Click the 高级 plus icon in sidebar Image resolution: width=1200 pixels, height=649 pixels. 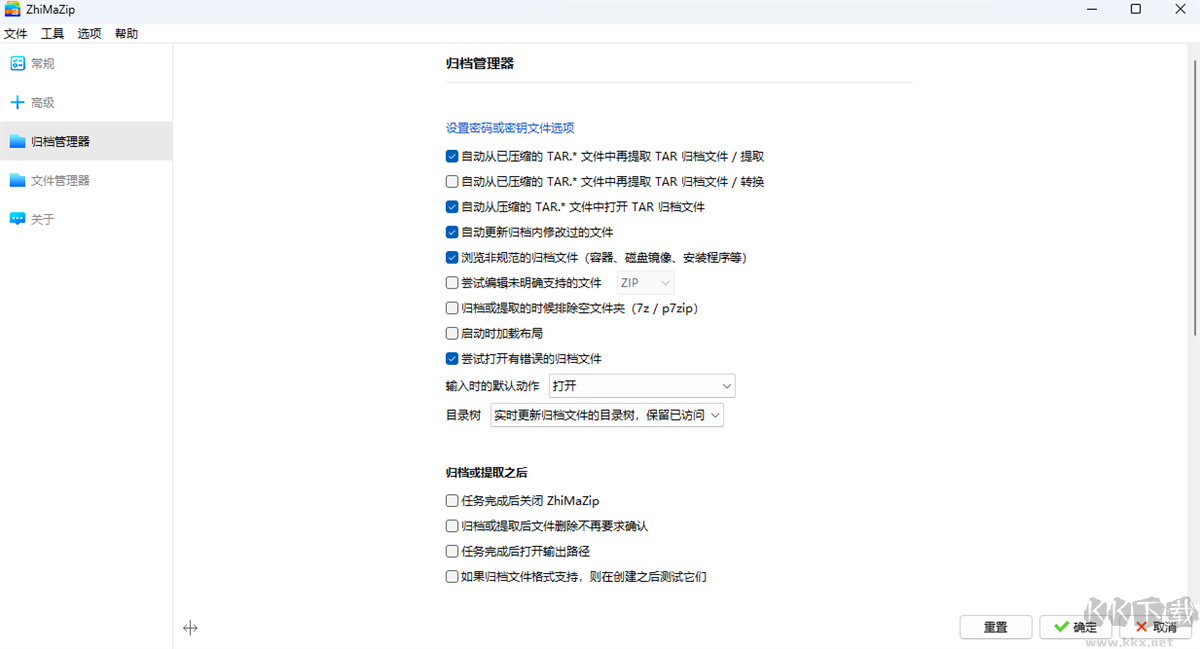point(17,102)
